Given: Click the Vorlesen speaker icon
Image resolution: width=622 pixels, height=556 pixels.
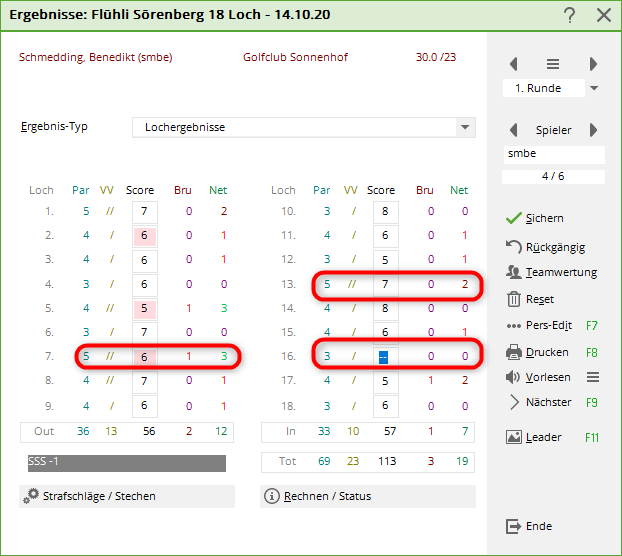Looking at the screenshot, I should point(514,377).
